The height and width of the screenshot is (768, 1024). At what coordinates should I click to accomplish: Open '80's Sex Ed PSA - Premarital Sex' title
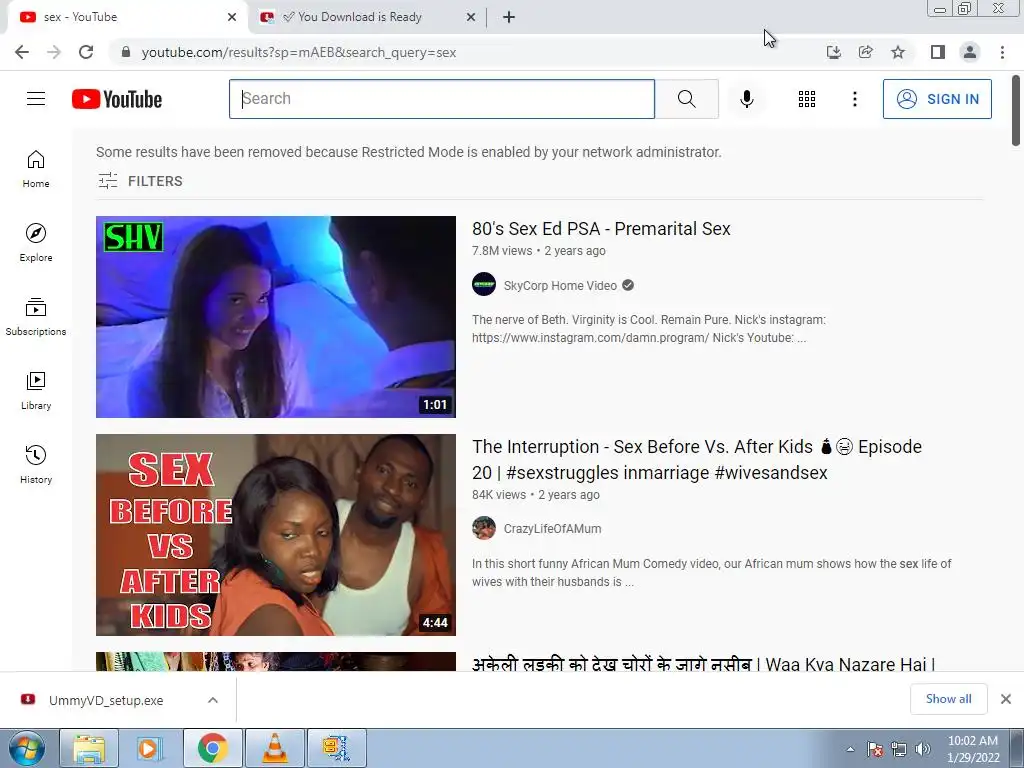tap(601, 229)
